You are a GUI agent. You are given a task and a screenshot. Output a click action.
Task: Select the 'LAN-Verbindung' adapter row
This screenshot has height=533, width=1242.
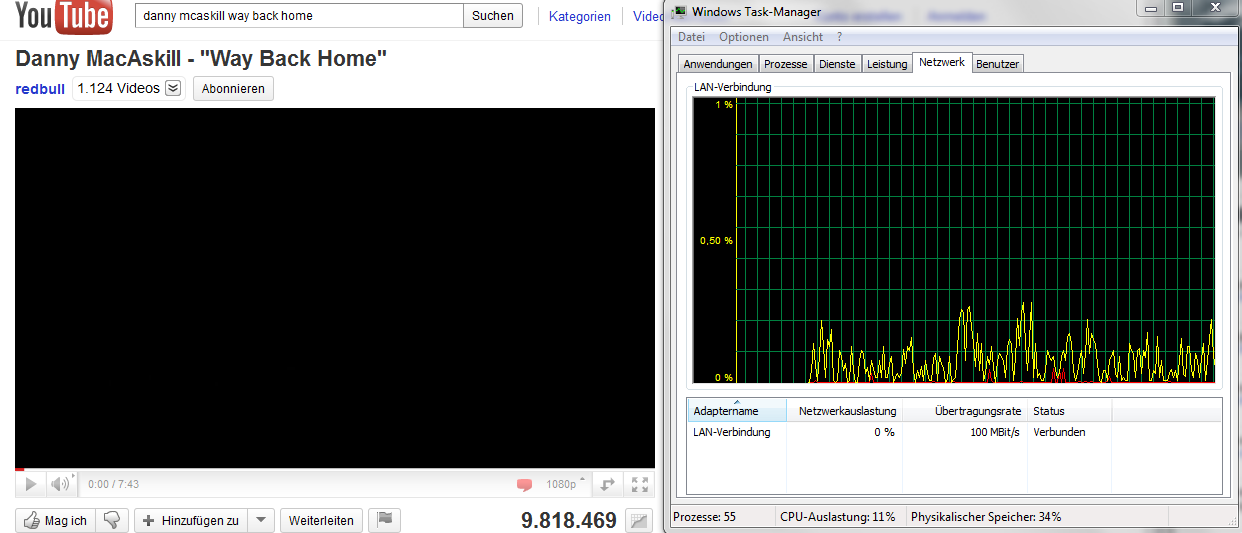(x=954, y=432)
